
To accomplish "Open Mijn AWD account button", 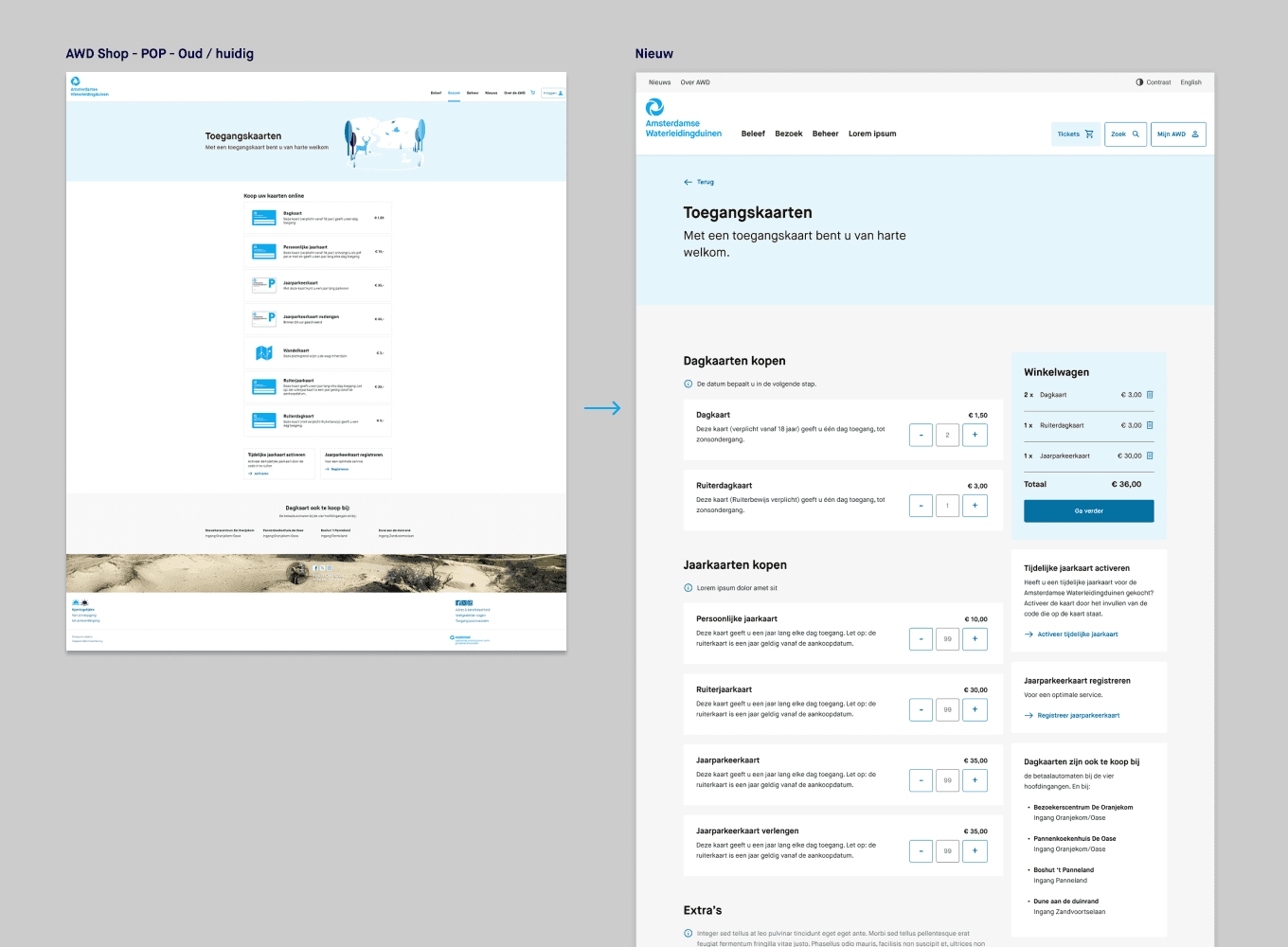I will point(1178,134).
